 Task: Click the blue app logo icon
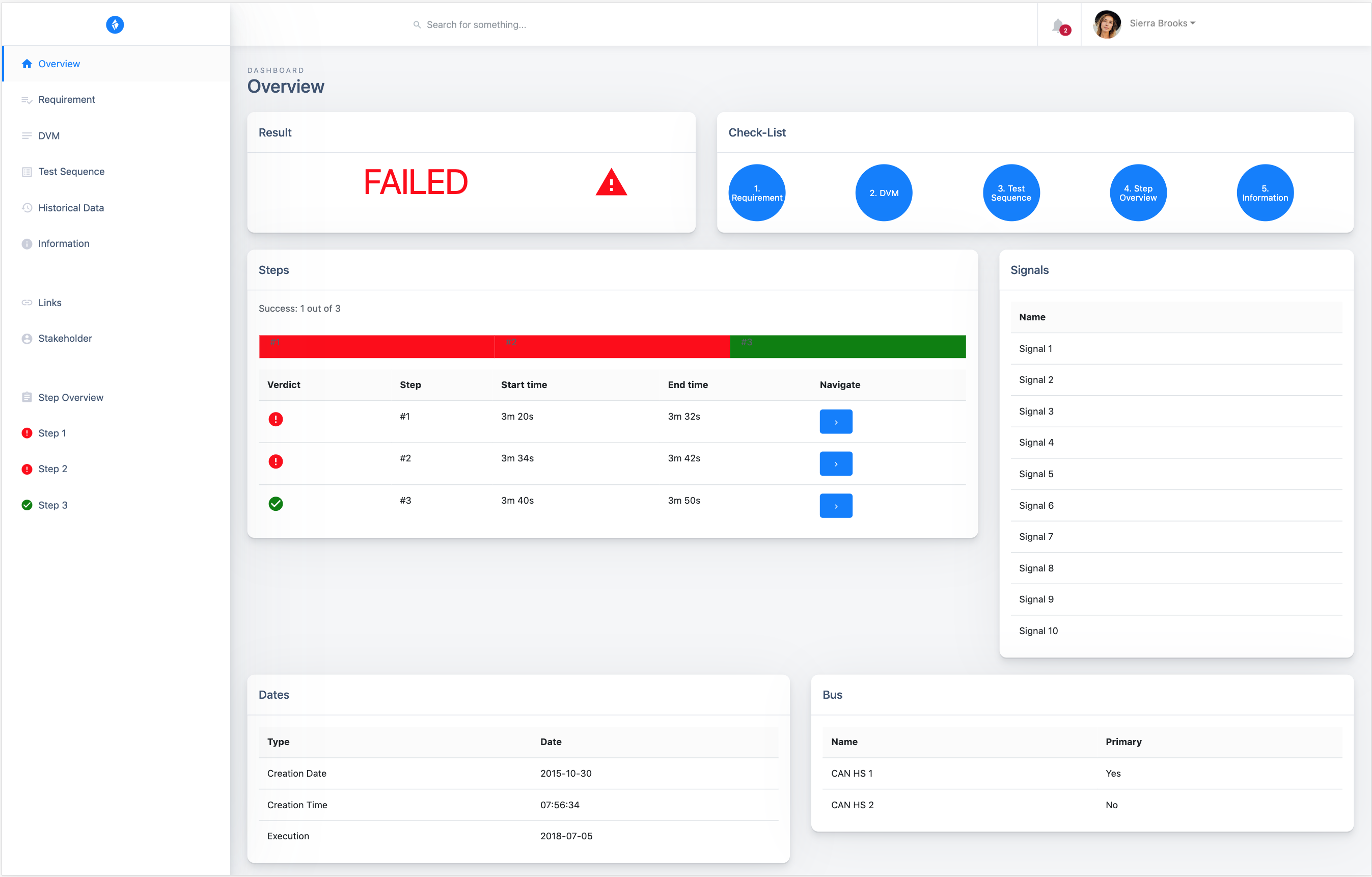(115, 24)
